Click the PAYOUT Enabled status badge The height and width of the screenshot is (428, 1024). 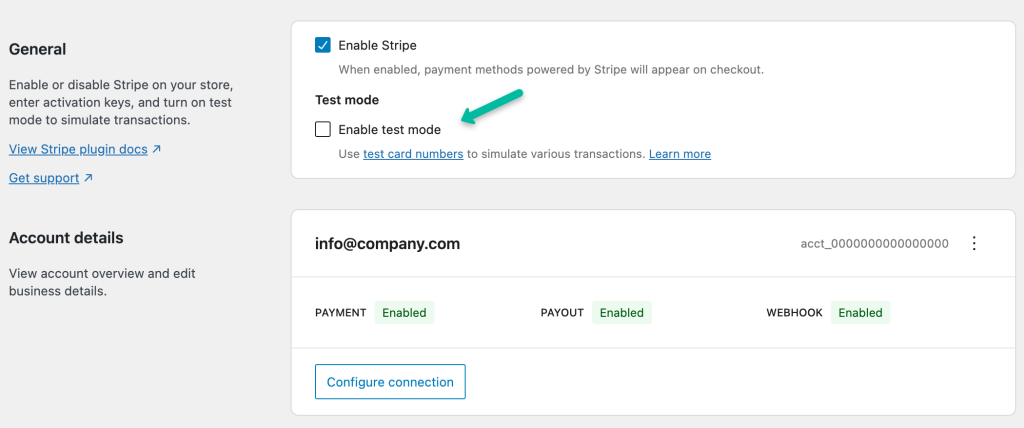click(622, 312)
